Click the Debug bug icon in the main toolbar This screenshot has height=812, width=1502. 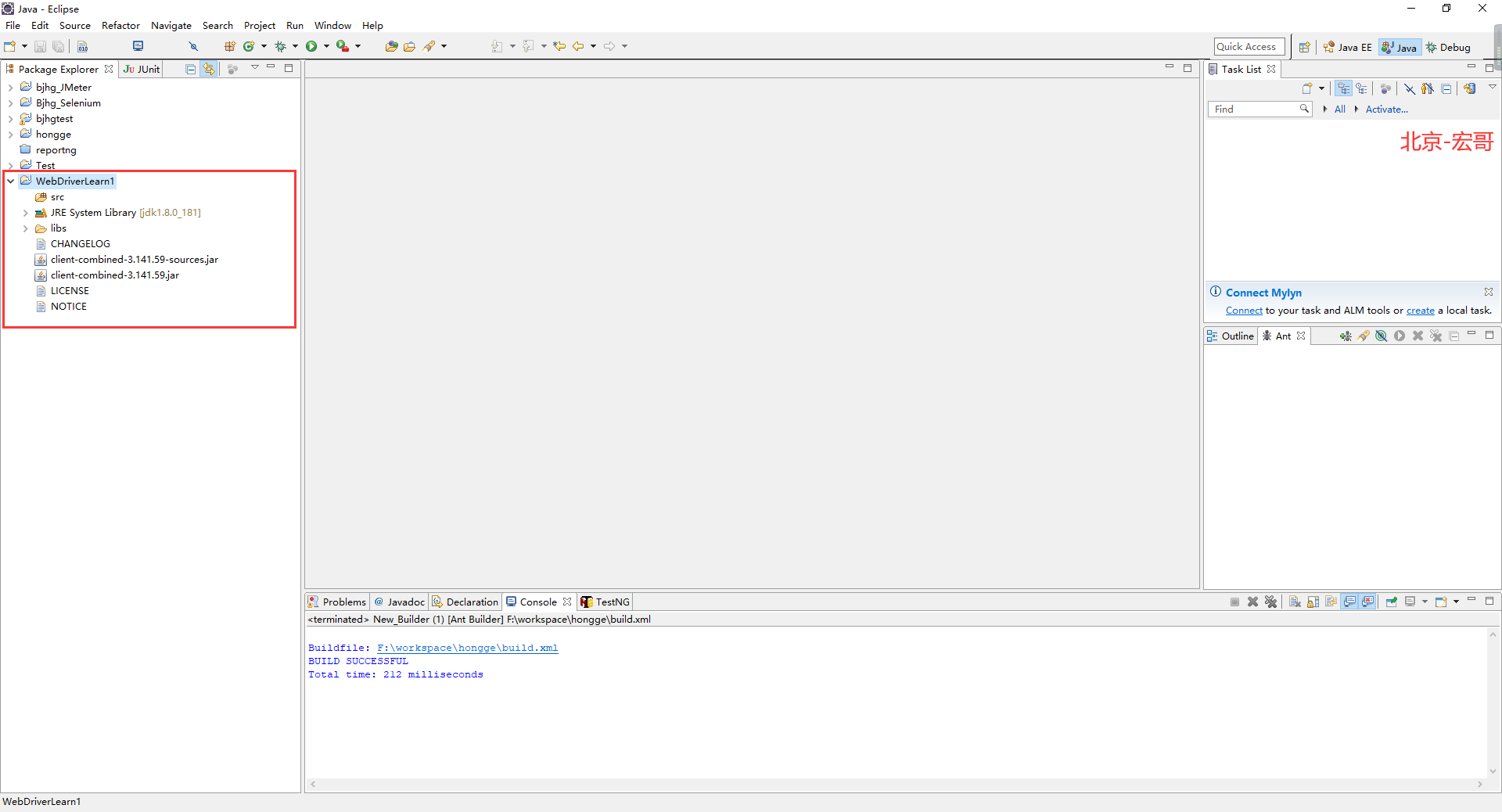280,46
